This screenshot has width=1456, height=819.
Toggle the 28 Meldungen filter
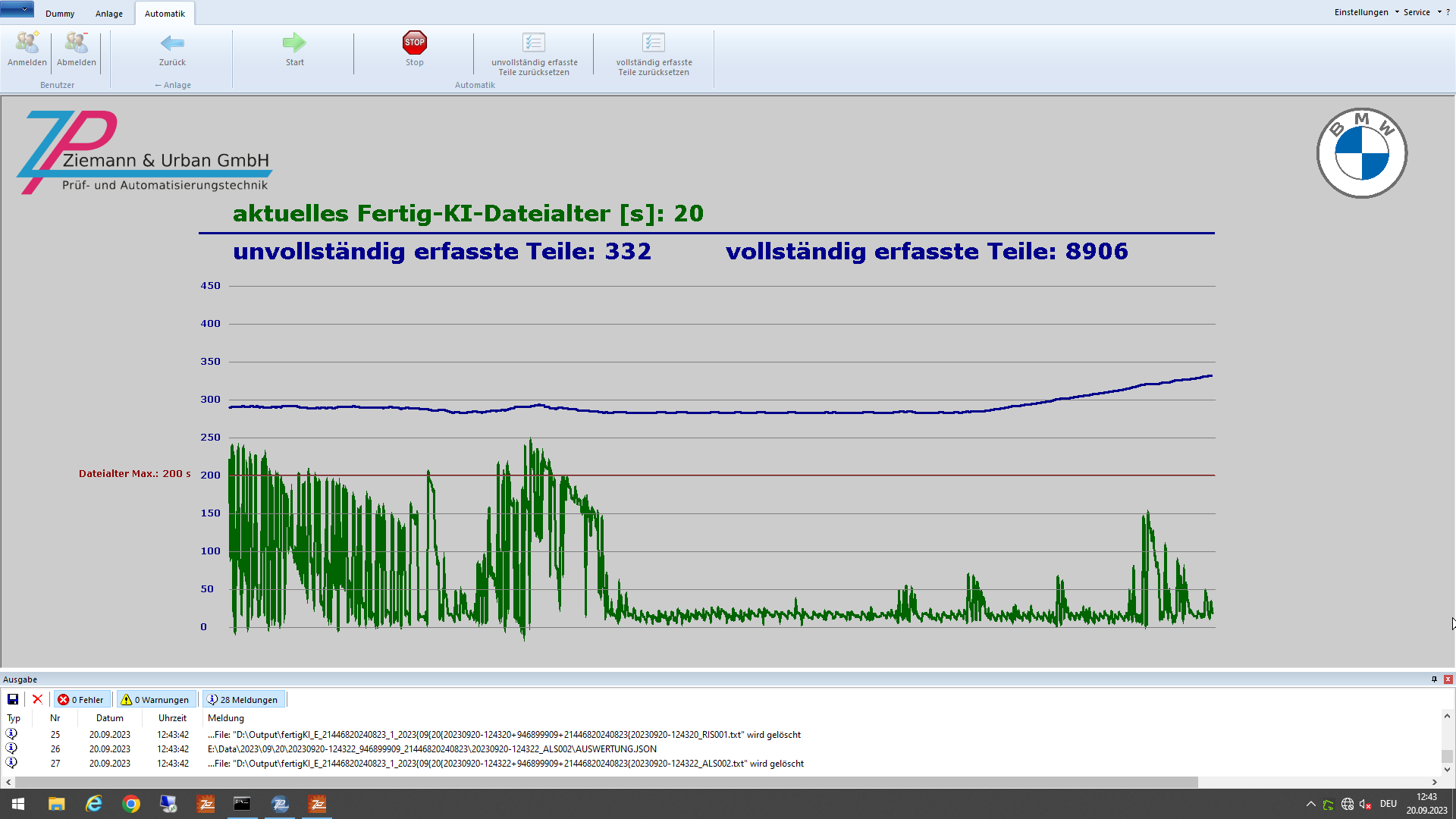[x=243, y=699]
